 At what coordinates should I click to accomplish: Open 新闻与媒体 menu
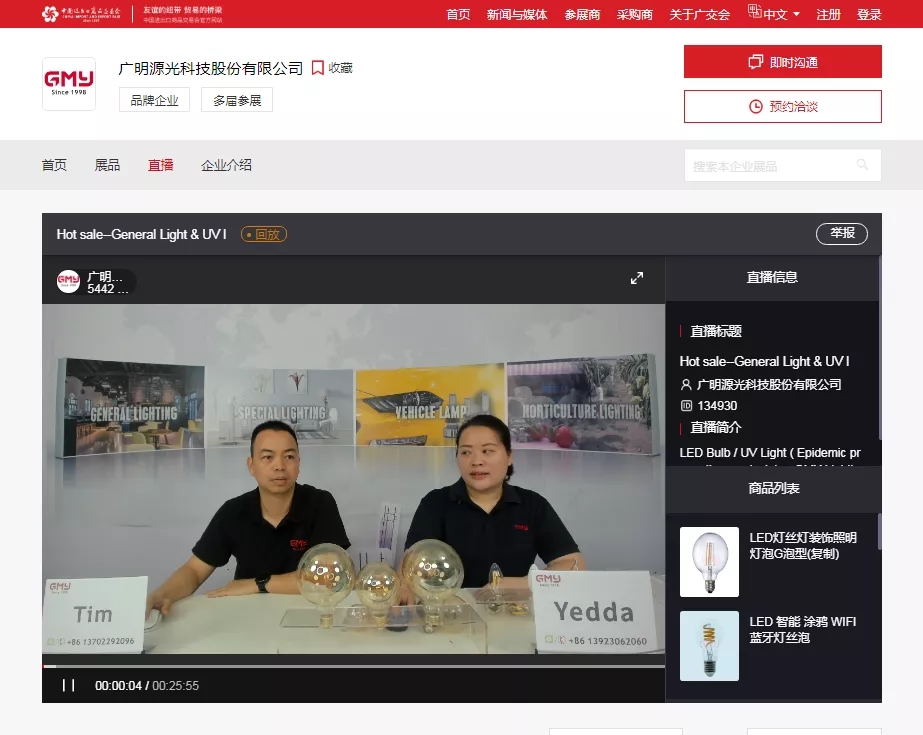point(517,14)
